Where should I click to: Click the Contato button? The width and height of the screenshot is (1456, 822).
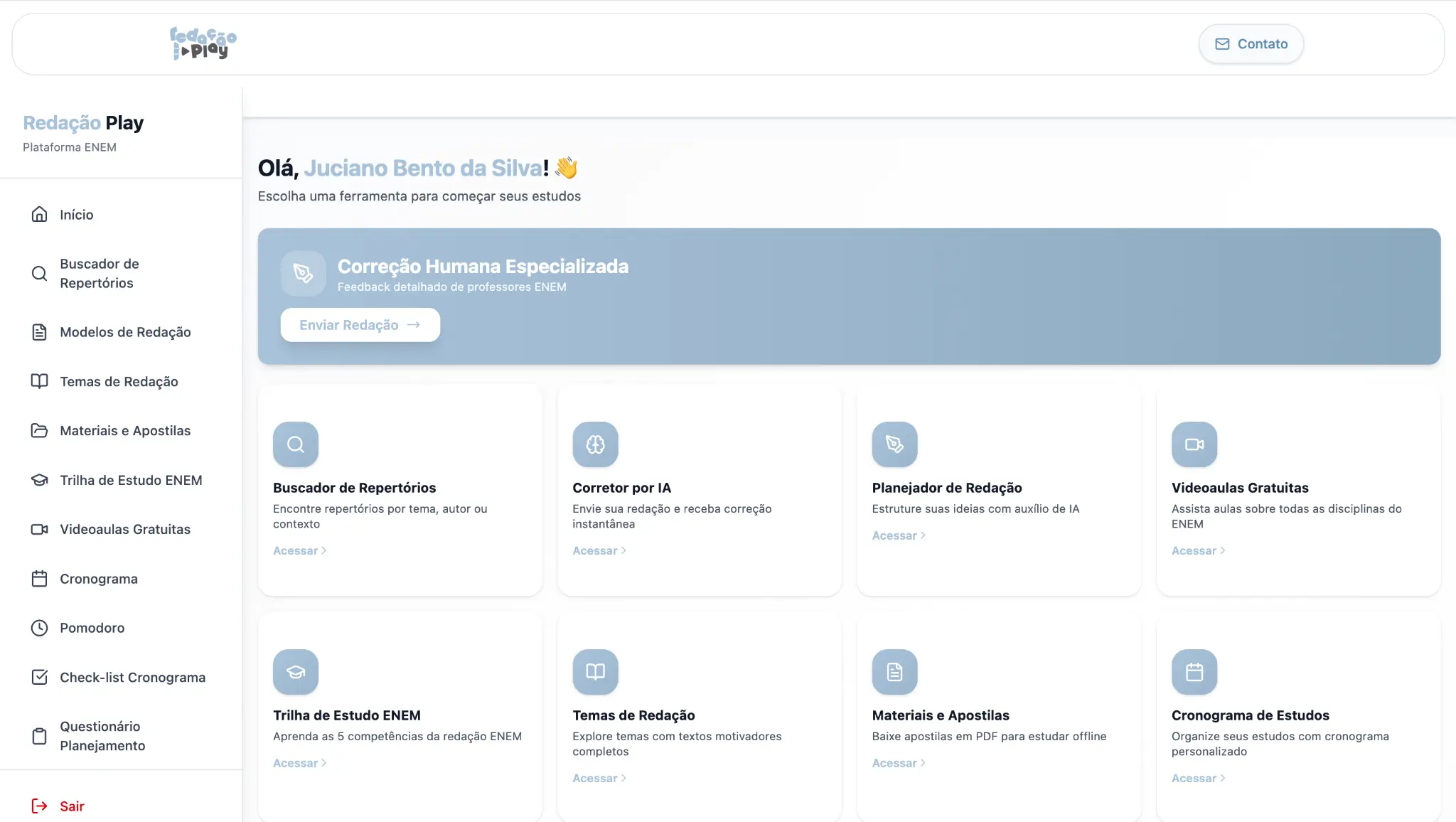click(x=1251, y=44)
